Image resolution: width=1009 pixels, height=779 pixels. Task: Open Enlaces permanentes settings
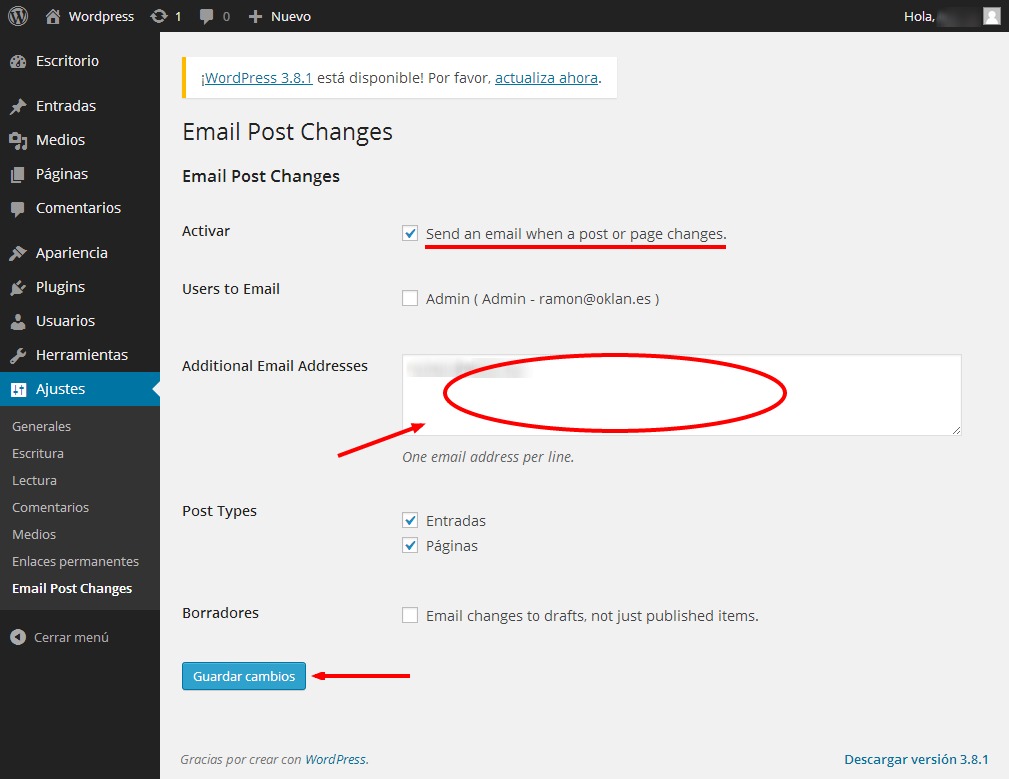coord(75,562)
